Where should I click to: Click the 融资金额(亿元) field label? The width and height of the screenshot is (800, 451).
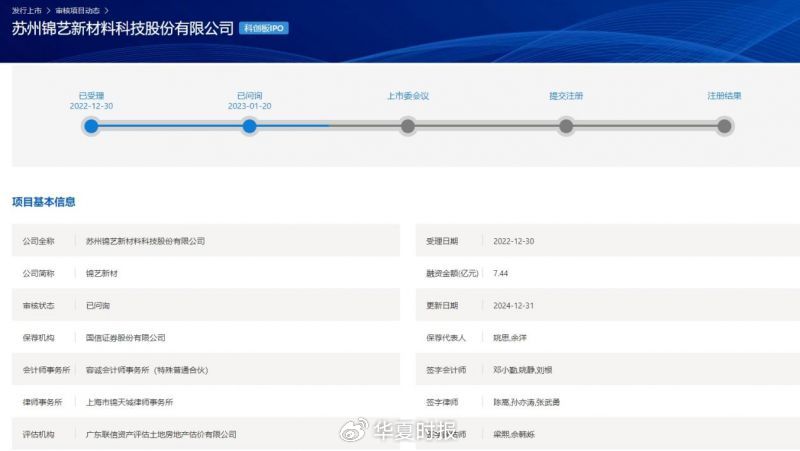tap(452, 273)
